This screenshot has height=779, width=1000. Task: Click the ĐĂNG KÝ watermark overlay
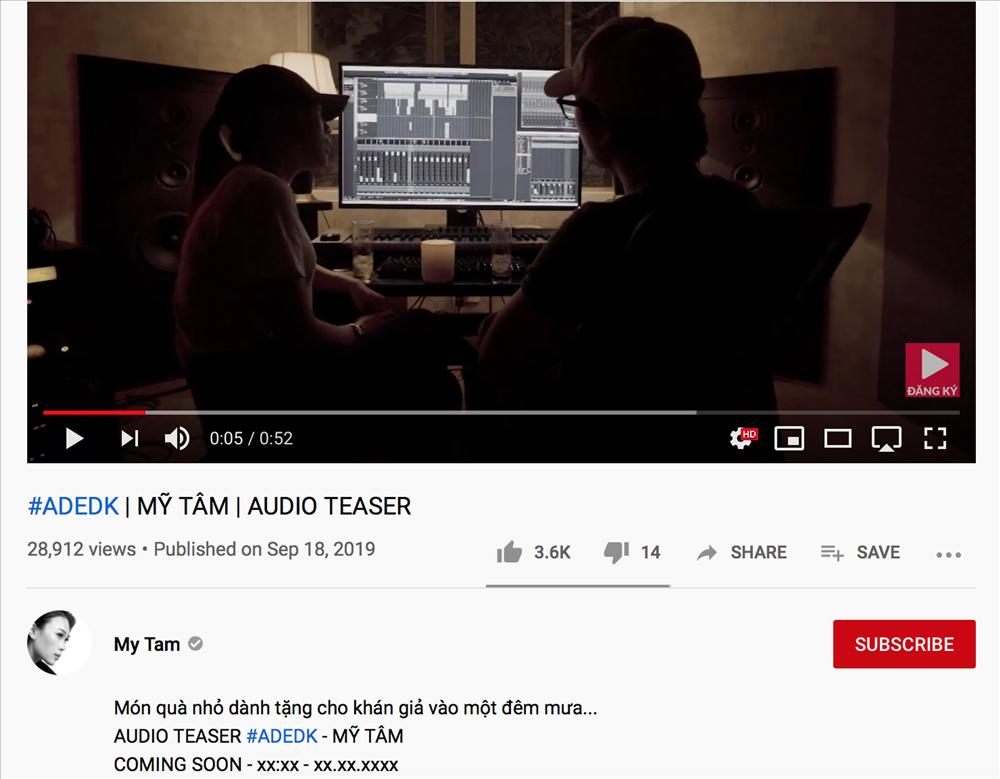[932, 370]
